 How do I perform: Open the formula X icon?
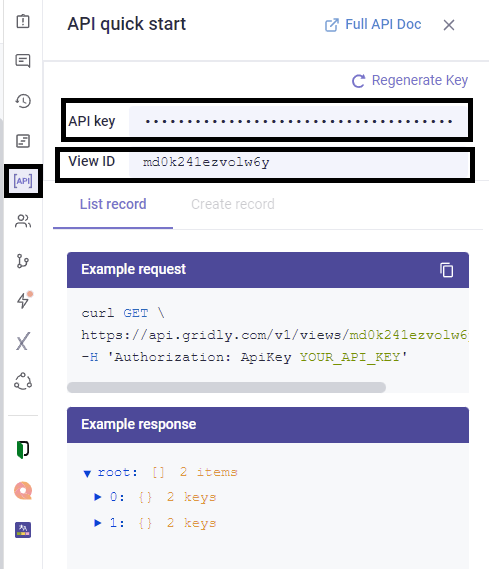[22, 341]
